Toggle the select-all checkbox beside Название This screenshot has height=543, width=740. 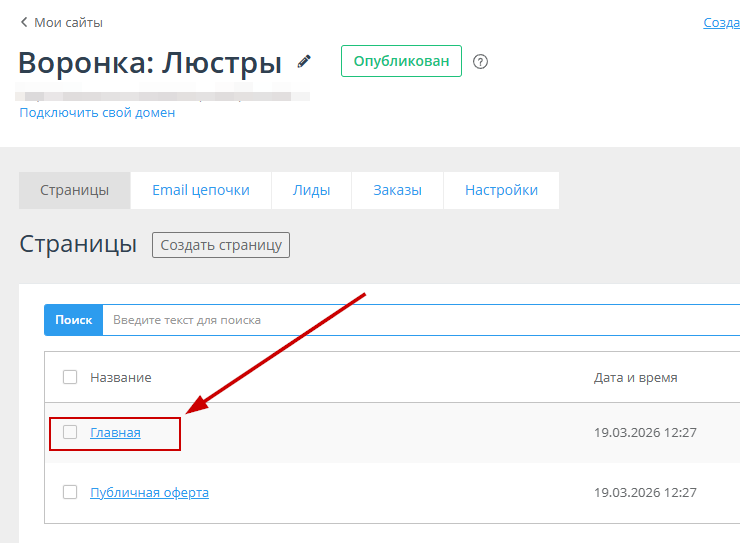click(x=70, y=377)
